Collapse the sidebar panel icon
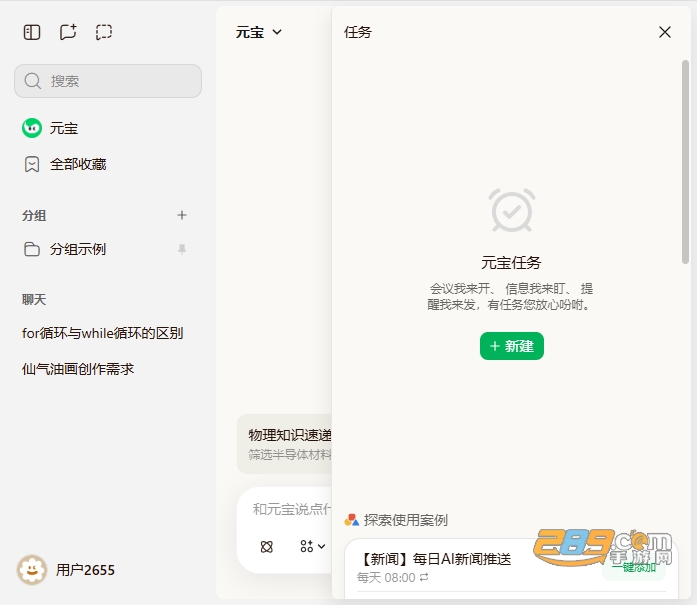The image size is (697, 605). point(32,32)
